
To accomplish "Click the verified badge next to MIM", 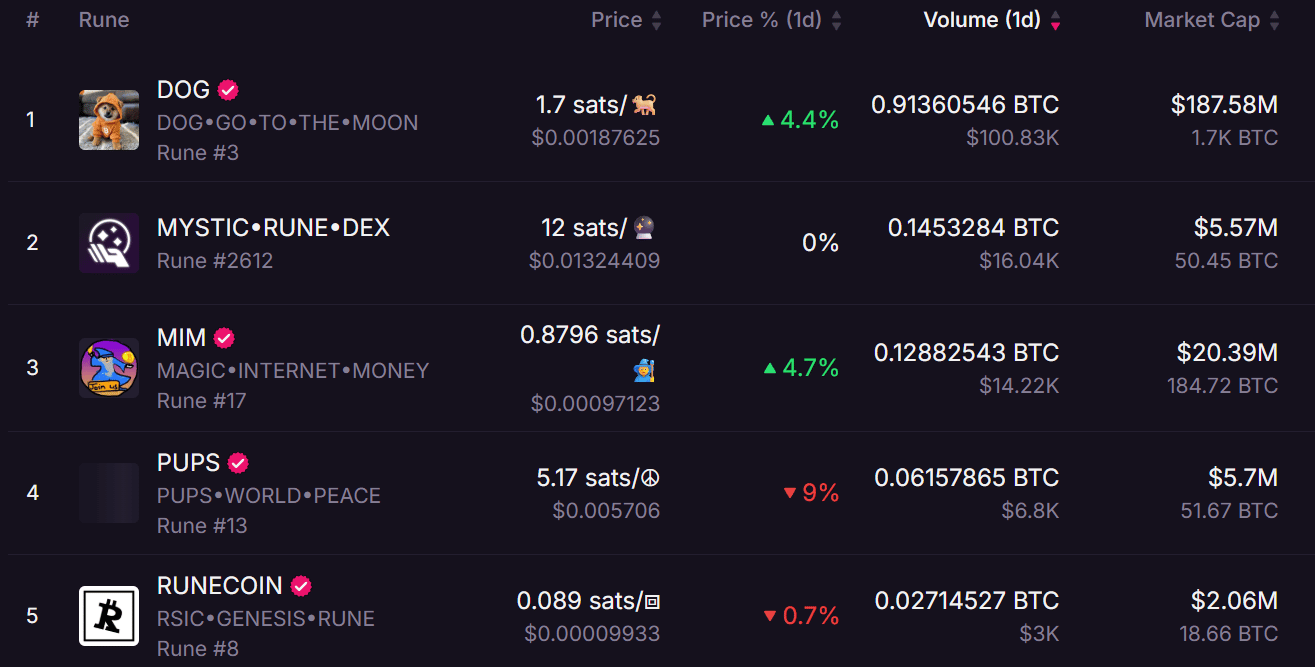I will click(225, 338).
